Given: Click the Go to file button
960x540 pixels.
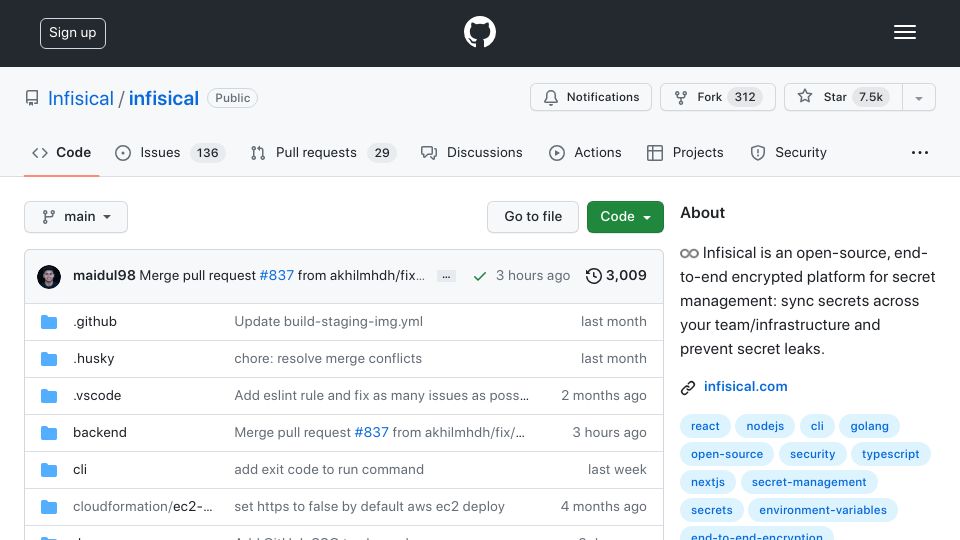Looking at the screenshot, I should 533,217.
